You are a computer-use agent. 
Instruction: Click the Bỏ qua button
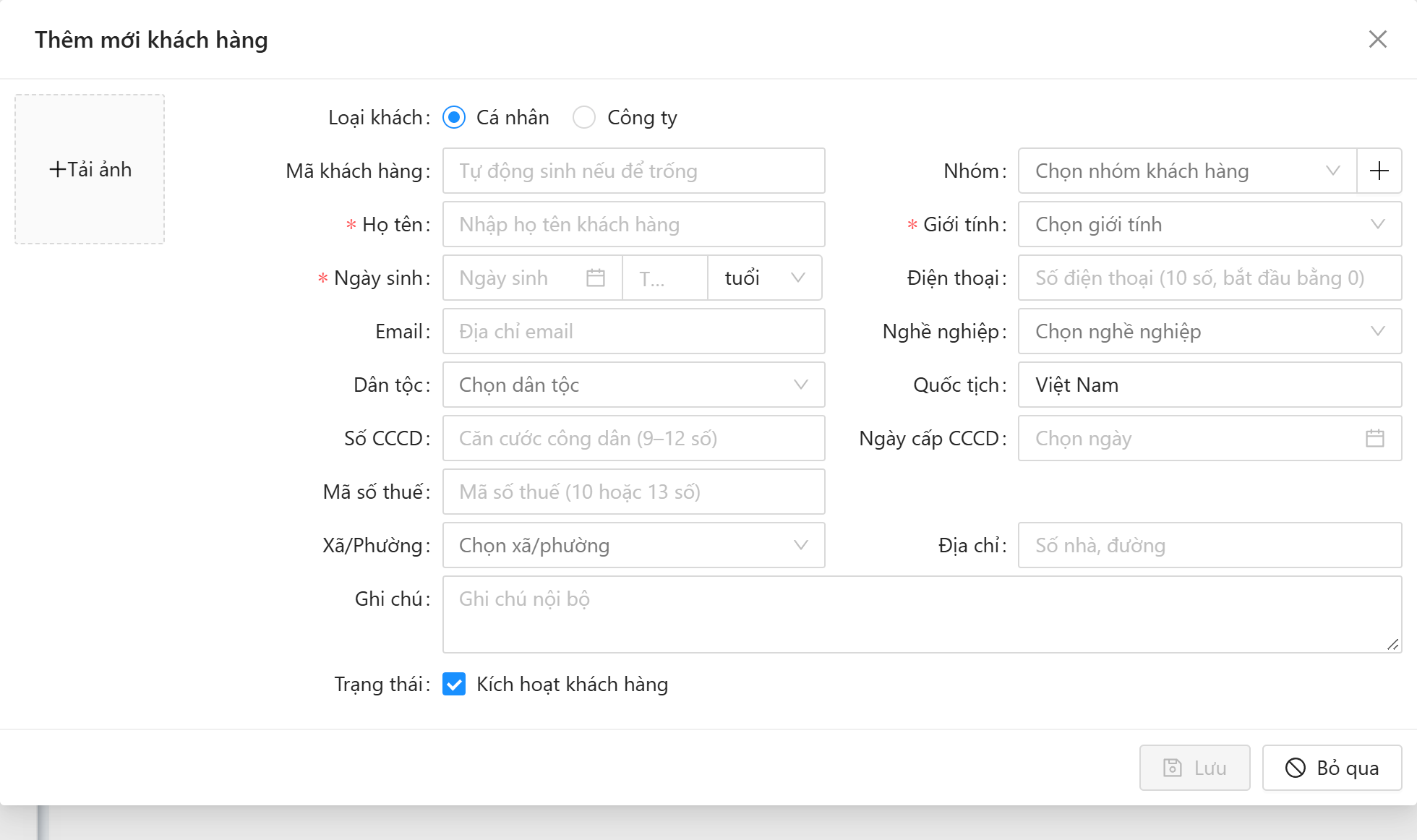pyautogui.click(x=1332, y=768)
